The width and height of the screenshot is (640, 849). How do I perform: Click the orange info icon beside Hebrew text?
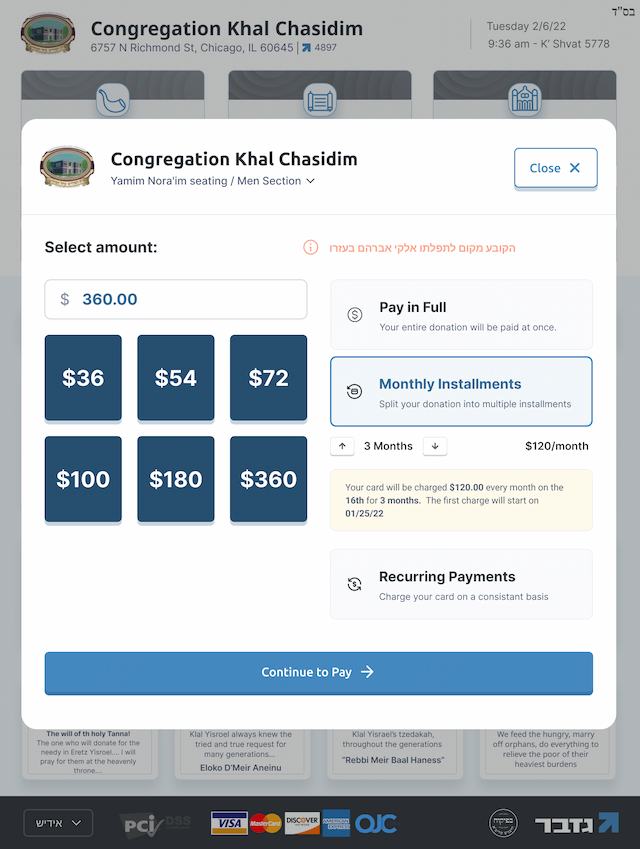310,247
